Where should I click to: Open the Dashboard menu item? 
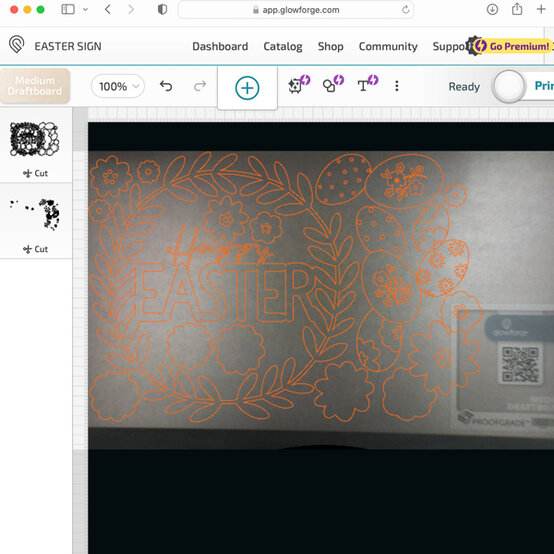pos(220,46)
